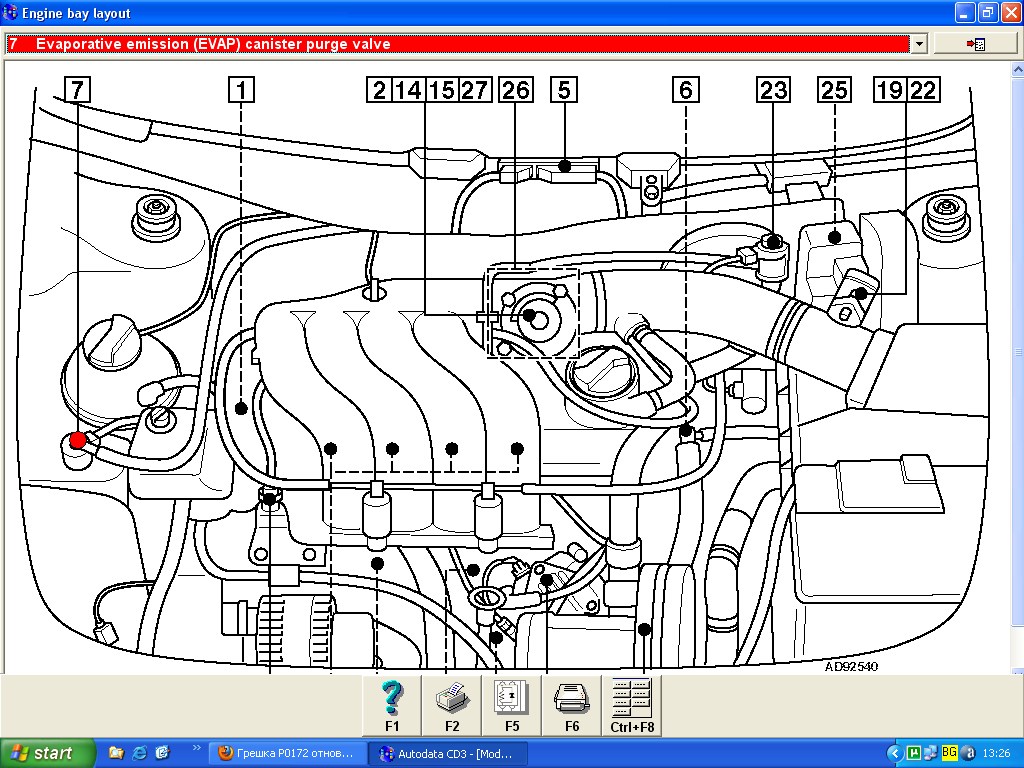Open the Ctrl+F8 list icon
The width and height of the screenshot is (1024, 768).
[631, 705]
